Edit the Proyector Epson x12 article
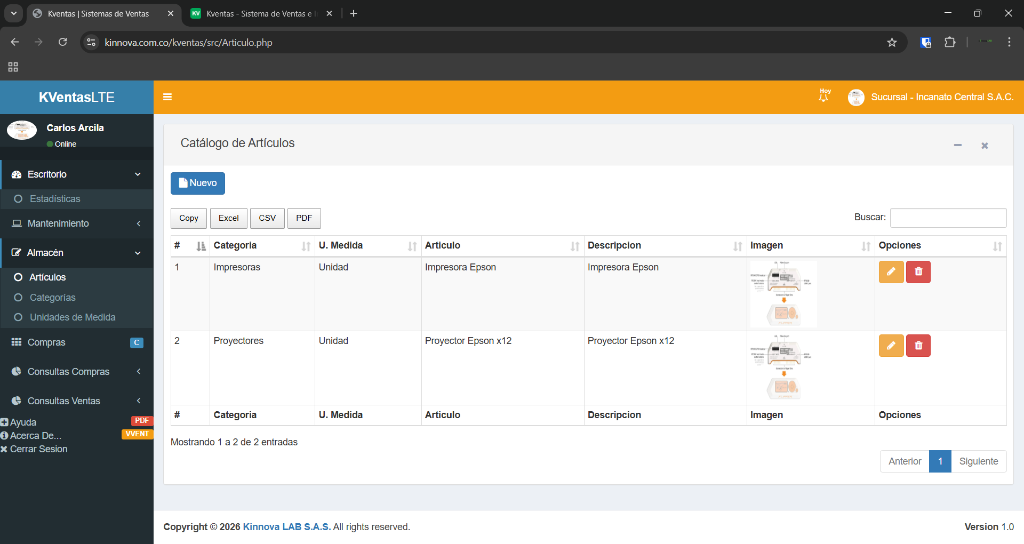This screenshot has height=544, width=1024. (891, 345)
